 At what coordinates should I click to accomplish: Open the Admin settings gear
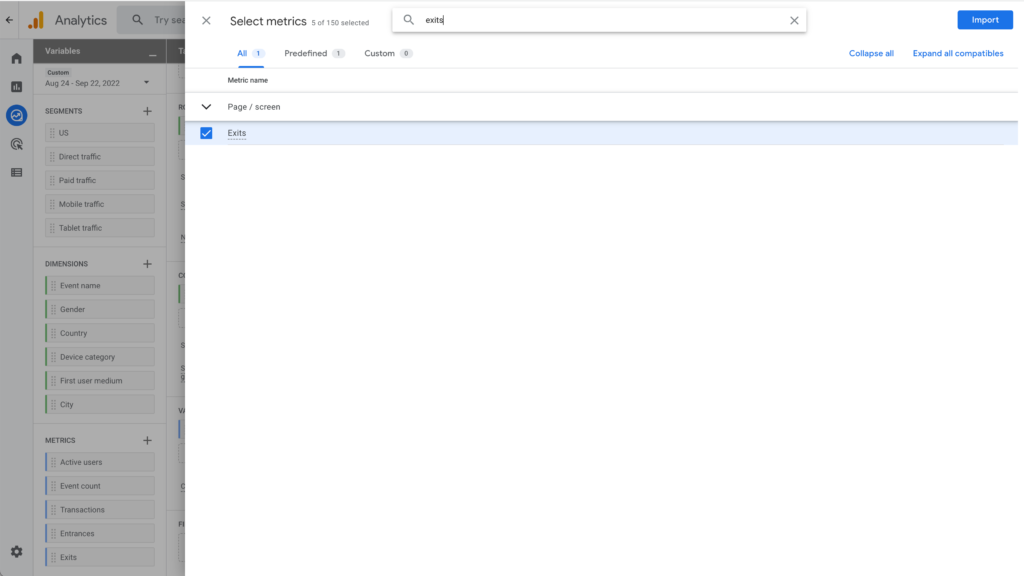[16, 551]
